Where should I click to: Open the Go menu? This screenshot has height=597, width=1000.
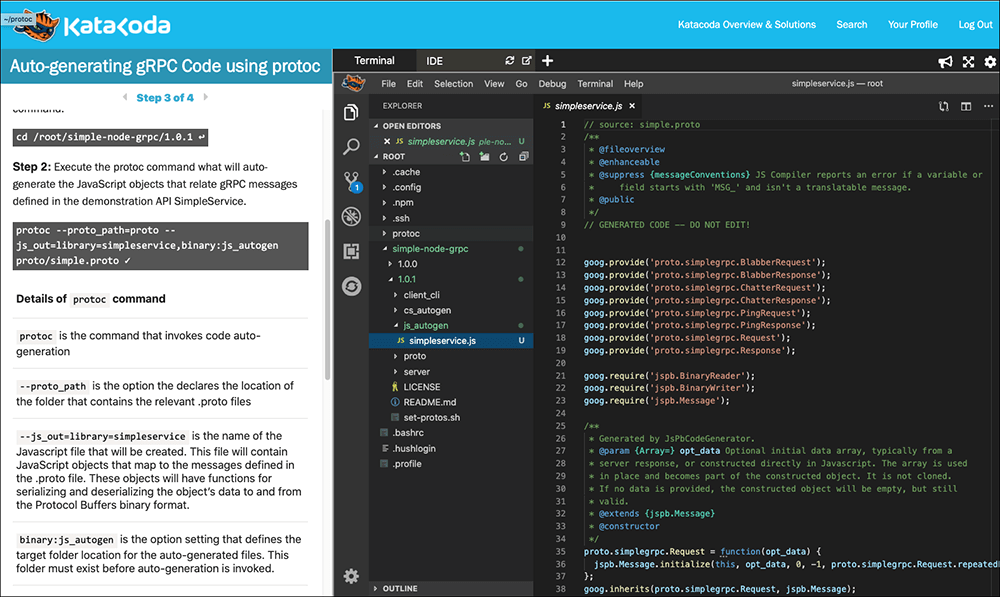pyautogui.click(x=521, y=84)
